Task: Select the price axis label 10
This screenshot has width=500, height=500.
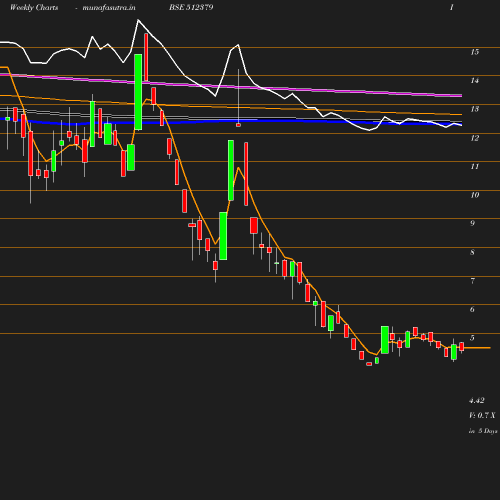Action: (x=475, y=195)
